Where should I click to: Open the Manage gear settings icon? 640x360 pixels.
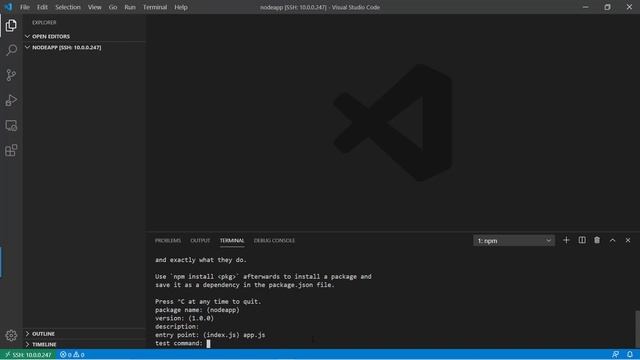click(x=11, y=335)
